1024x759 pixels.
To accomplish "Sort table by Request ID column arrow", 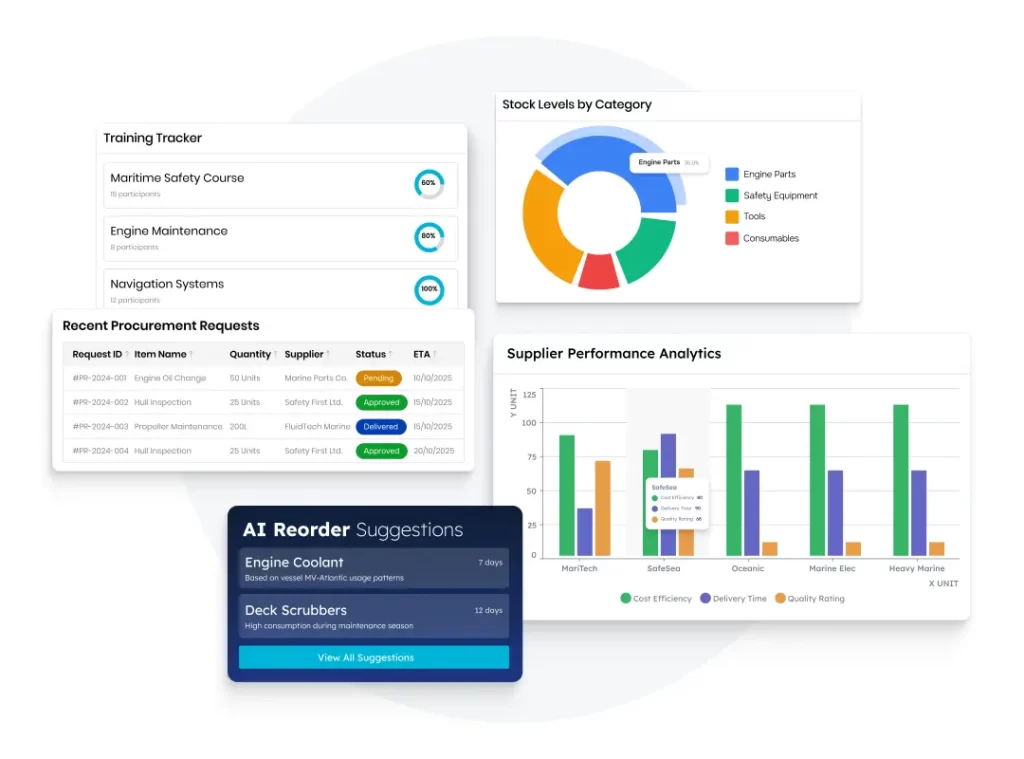I will (x=127, y=354).
